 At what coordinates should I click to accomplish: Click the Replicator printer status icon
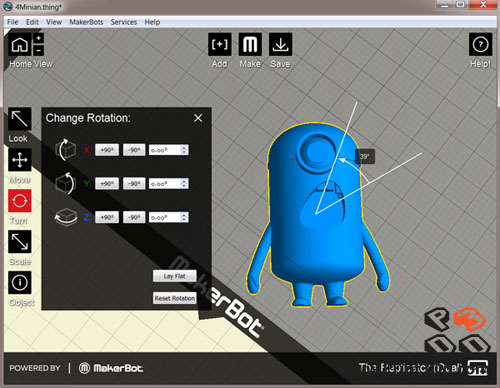coord(477,368)
